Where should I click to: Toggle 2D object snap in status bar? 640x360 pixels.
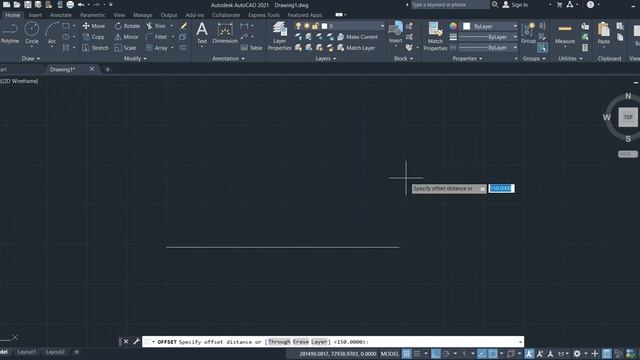(x=493, y=353)
